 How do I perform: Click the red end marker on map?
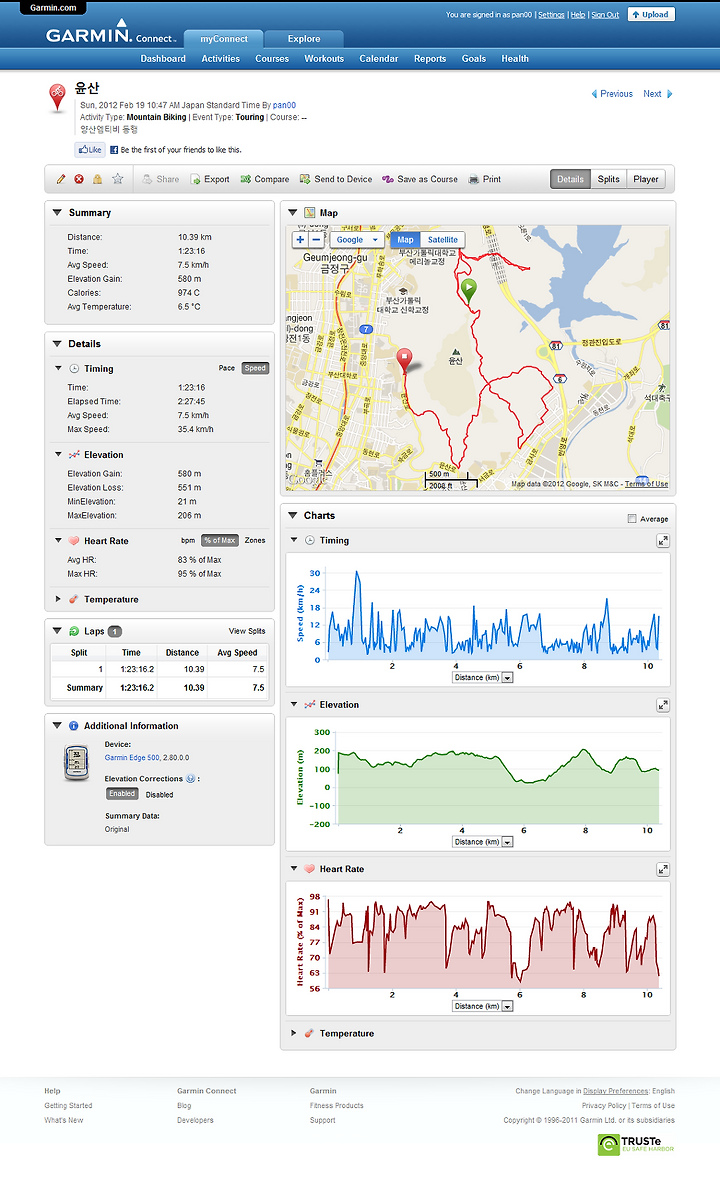tap(404, 360)
